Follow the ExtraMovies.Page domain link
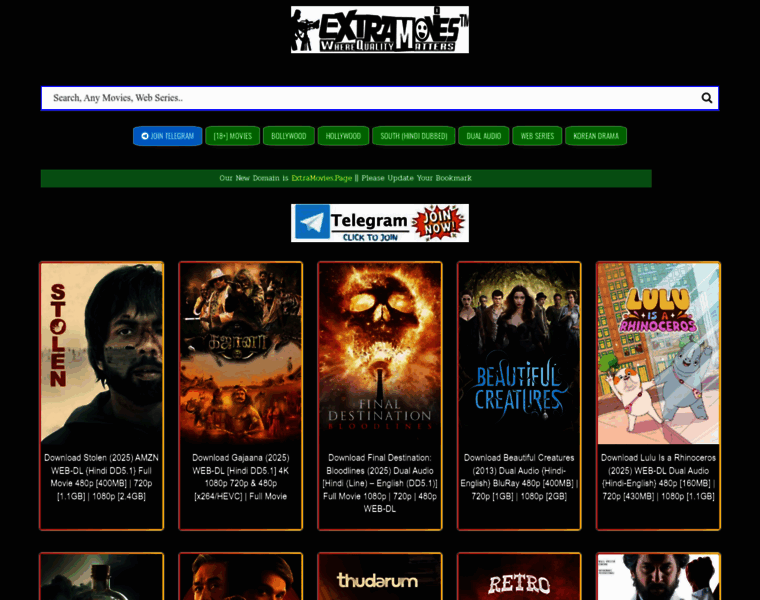The image size is (760, 600). coord(321,178)
